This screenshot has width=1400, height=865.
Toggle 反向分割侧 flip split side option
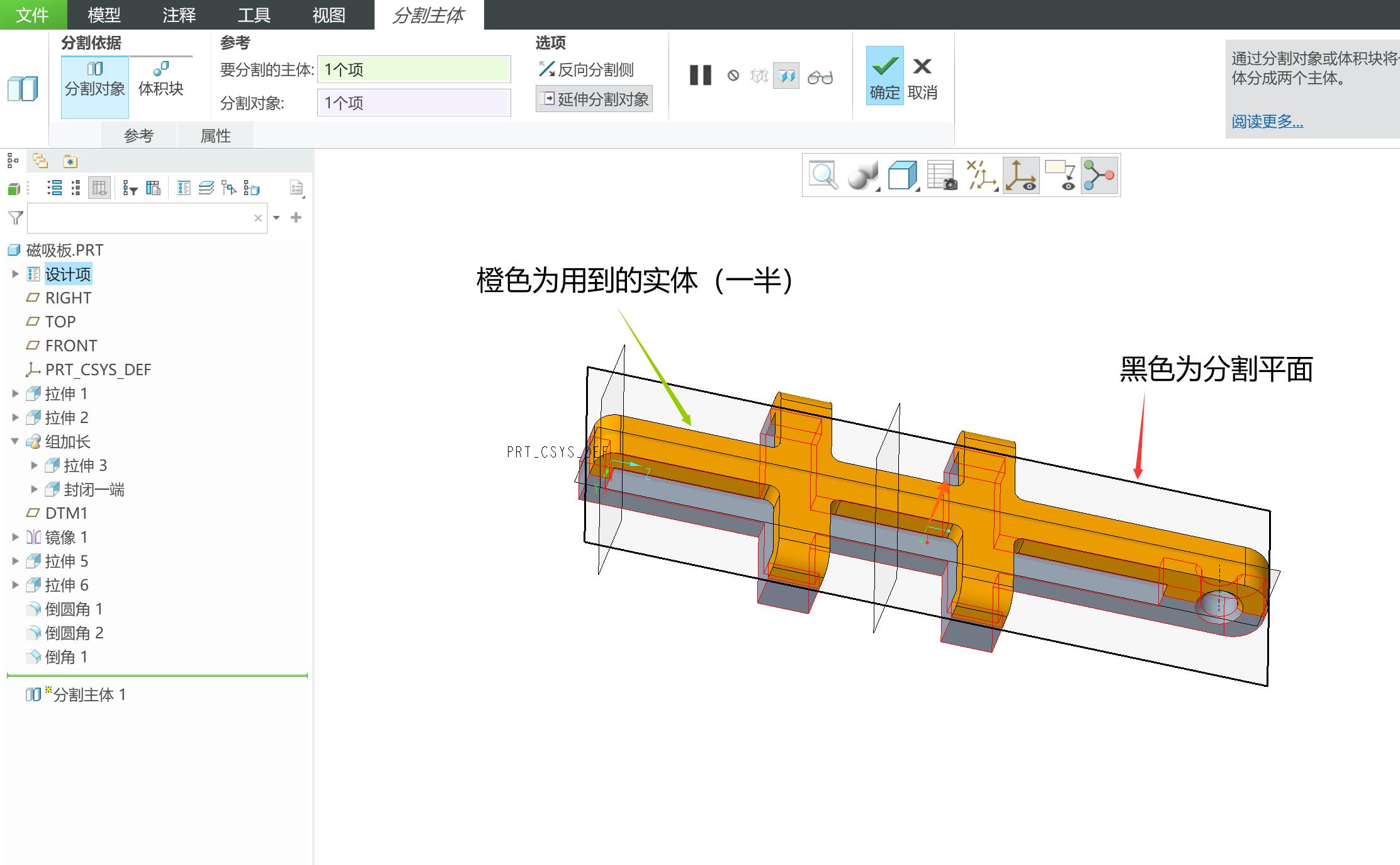(x=585, y=69)
